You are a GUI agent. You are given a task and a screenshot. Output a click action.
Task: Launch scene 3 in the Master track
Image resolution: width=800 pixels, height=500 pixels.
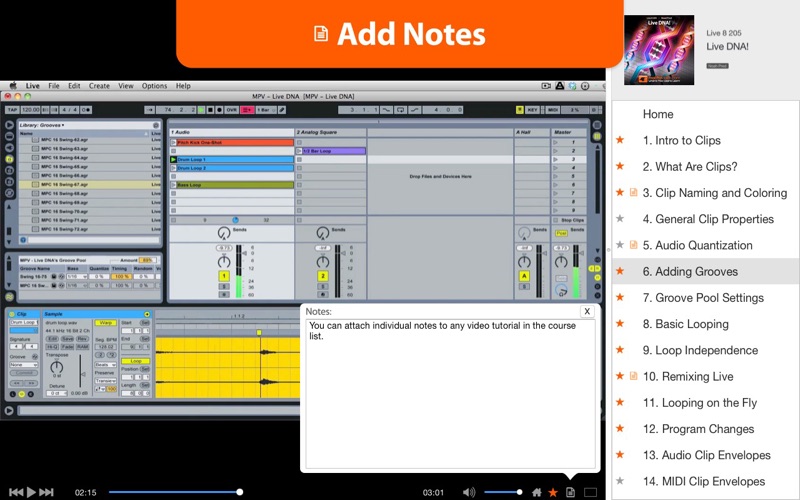click(x=556, y=160)
